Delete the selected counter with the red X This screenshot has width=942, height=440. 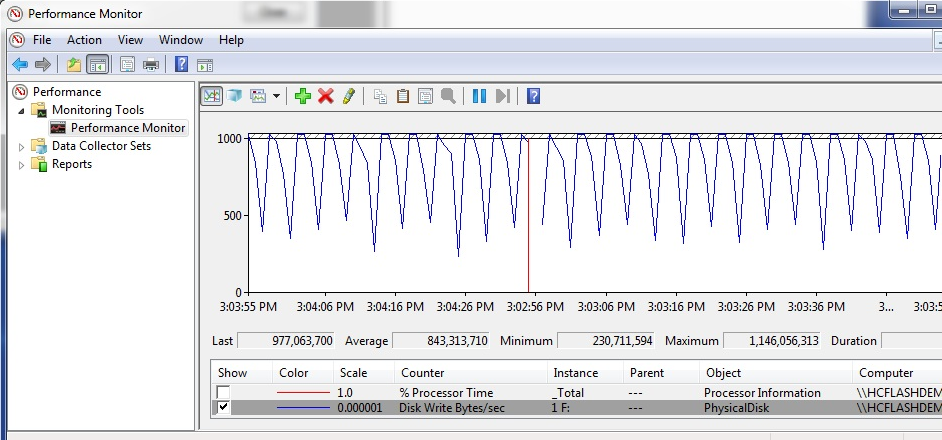tap(326, 96)
